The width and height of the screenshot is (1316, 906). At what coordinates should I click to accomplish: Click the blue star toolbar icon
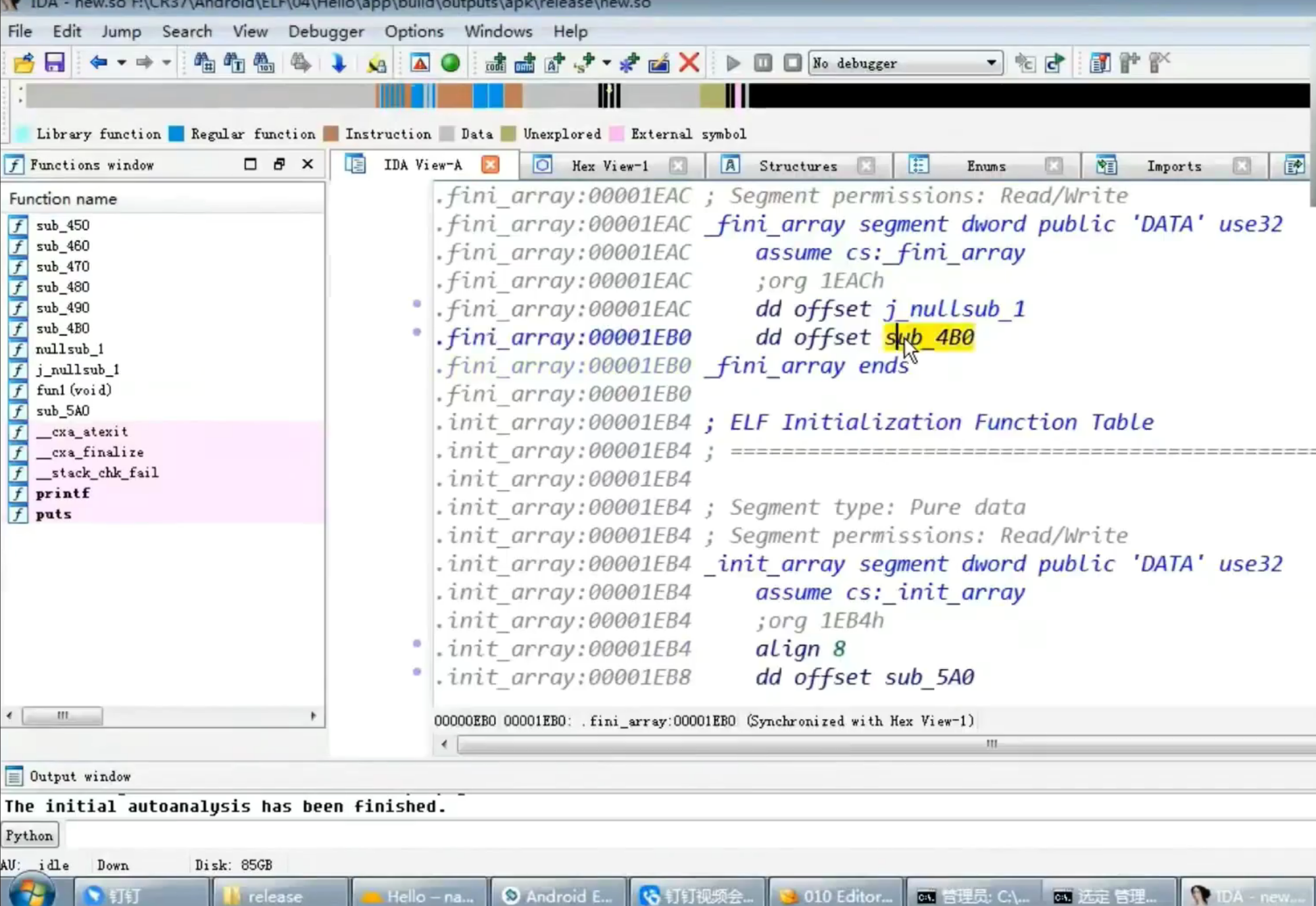629,63
